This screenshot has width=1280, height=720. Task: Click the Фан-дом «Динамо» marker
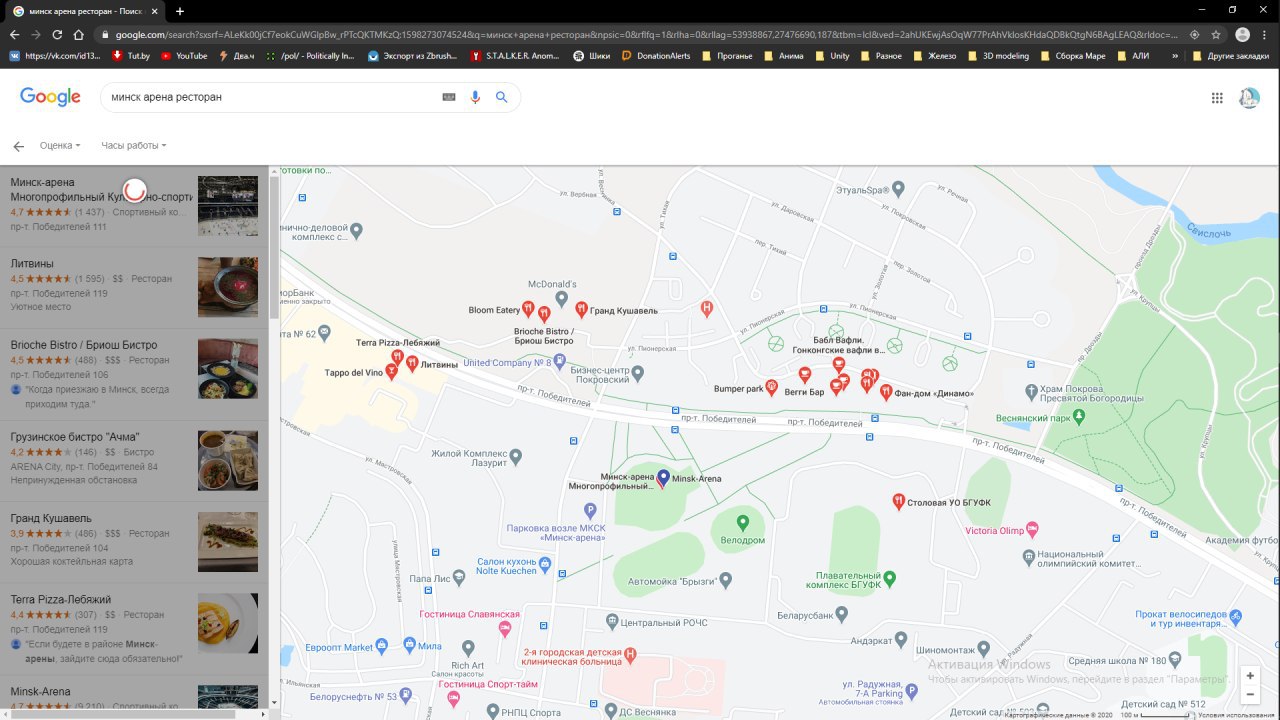tap(886, 392)
